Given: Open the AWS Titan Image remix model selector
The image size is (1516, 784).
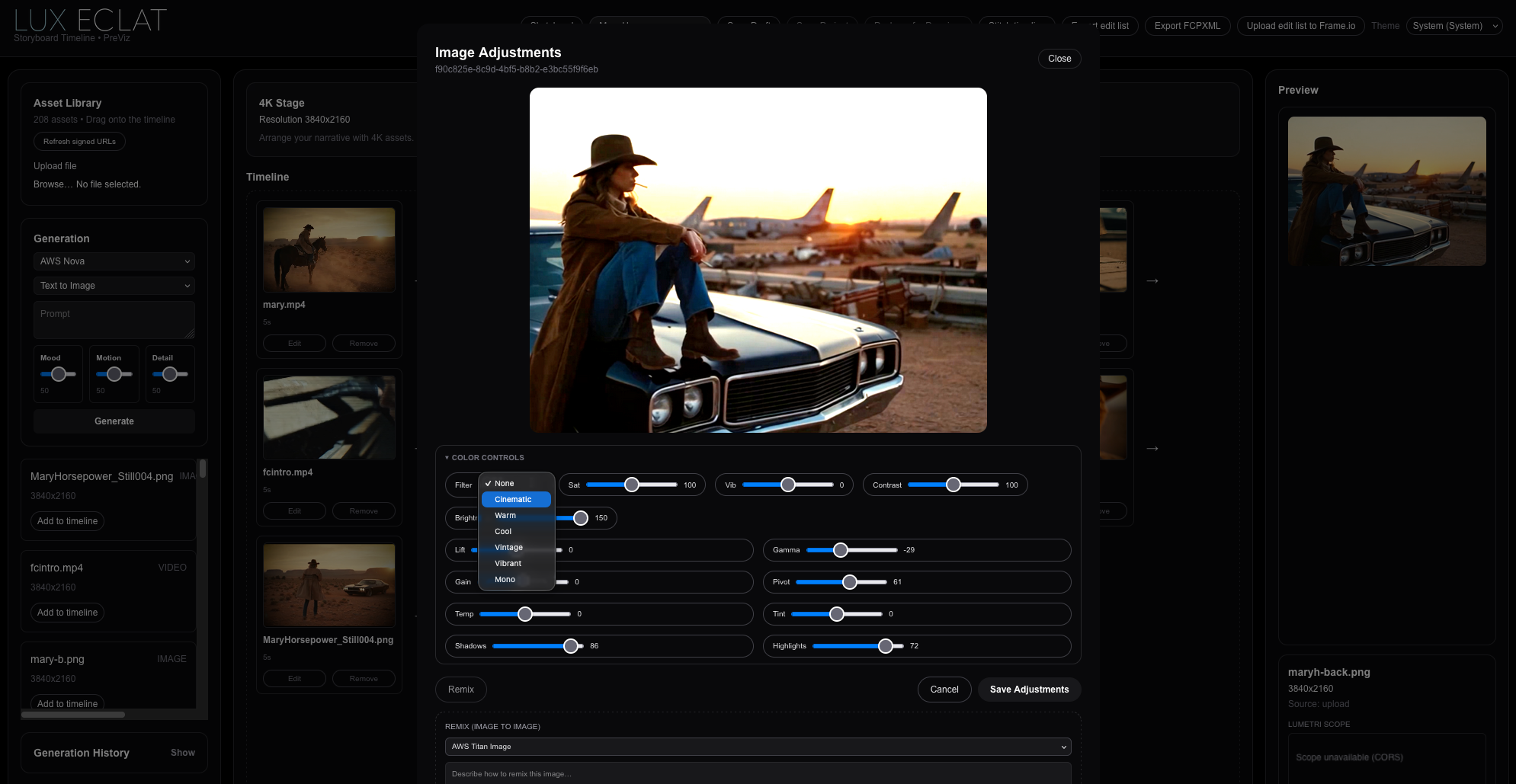Looking at the screenshot, I should tap(757, 747).
